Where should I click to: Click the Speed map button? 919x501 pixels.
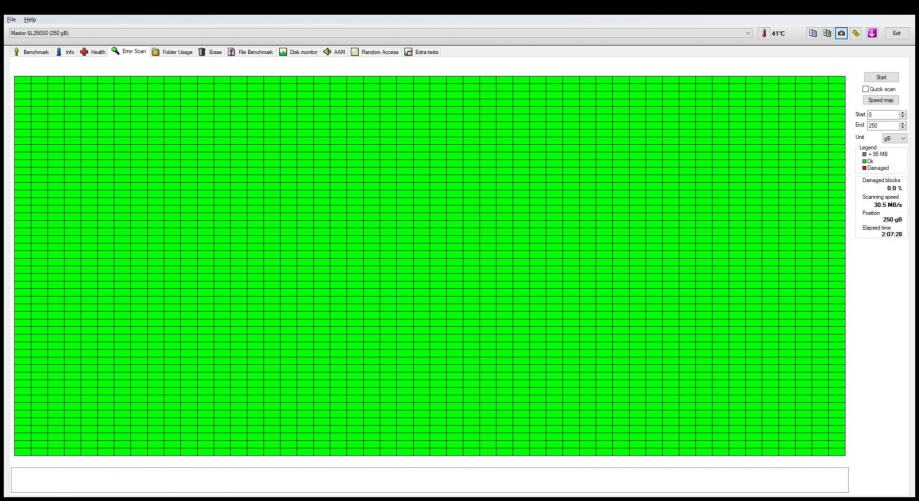point(880,100)
